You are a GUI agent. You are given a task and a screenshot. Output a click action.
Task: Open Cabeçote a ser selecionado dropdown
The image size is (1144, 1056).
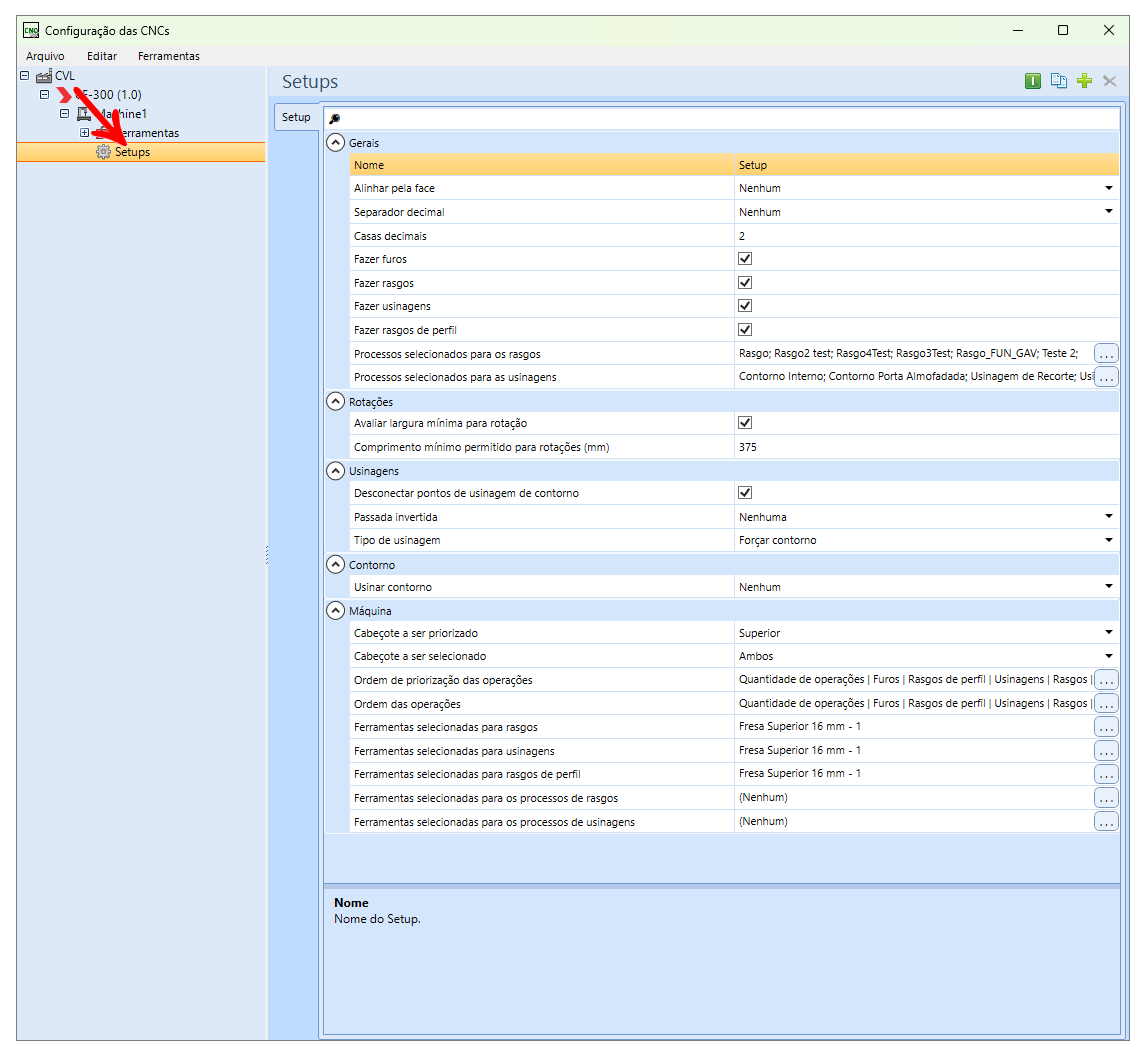[1108, 656]
